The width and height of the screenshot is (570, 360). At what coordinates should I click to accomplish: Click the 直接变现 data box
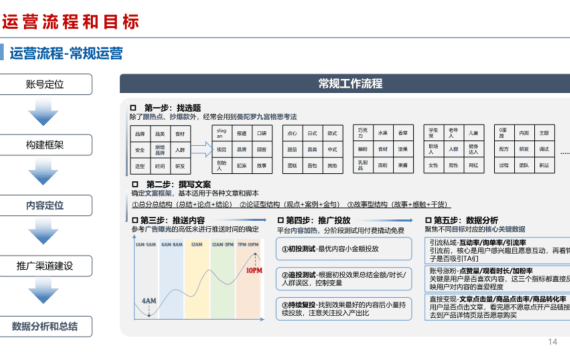point(497,307)
